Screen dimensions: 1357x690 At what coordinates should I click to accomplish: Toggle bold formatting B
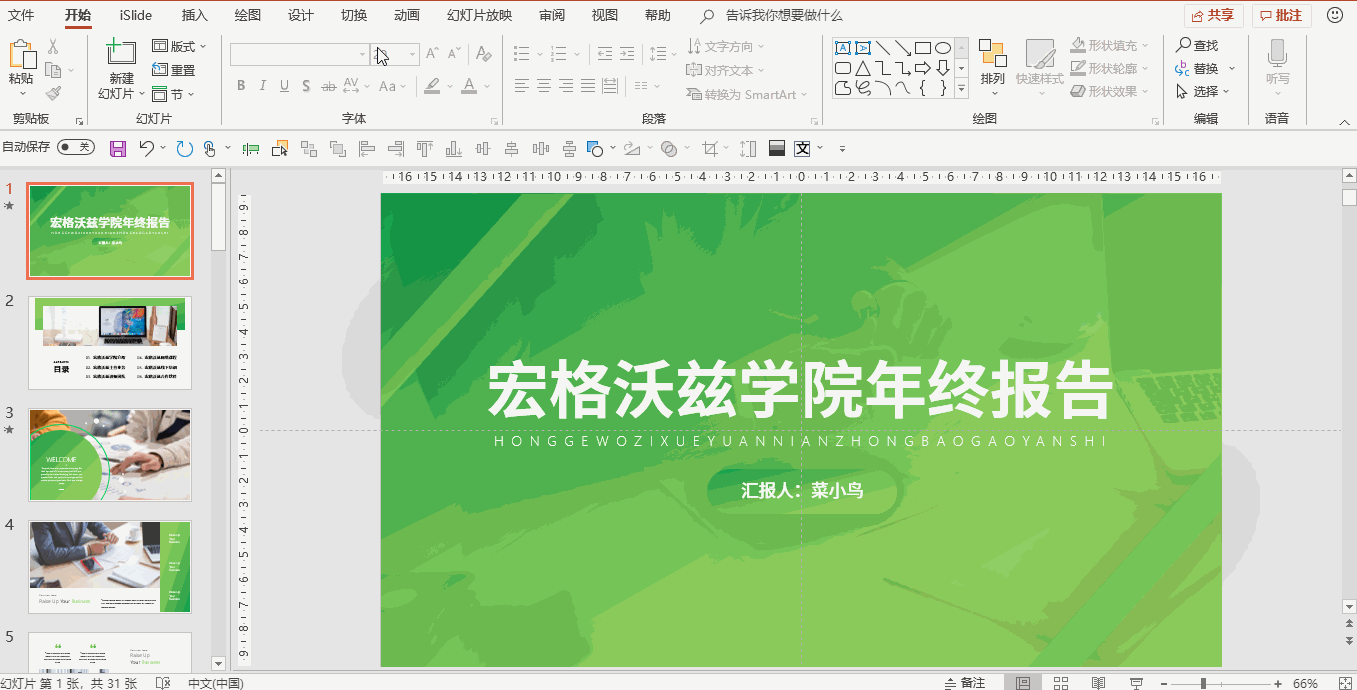point(241,86)
